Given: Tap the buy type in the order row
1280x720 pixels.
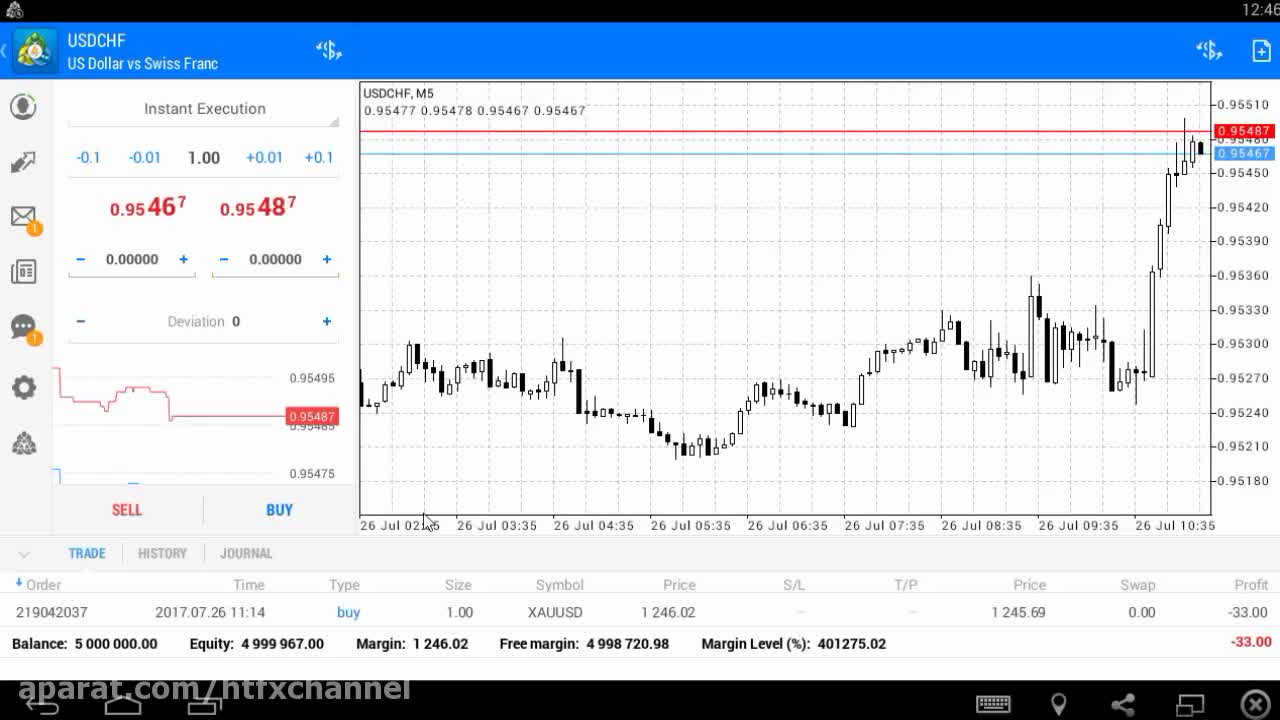Looking at the screenshot, I should pos(348,612).
